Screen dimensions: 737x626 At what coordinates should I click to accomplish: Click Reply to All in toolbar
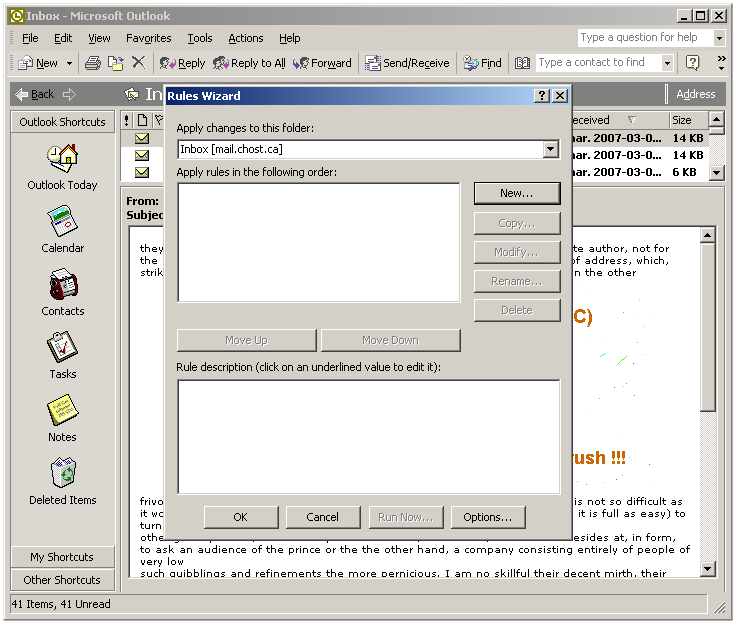(x=249, y=63)
